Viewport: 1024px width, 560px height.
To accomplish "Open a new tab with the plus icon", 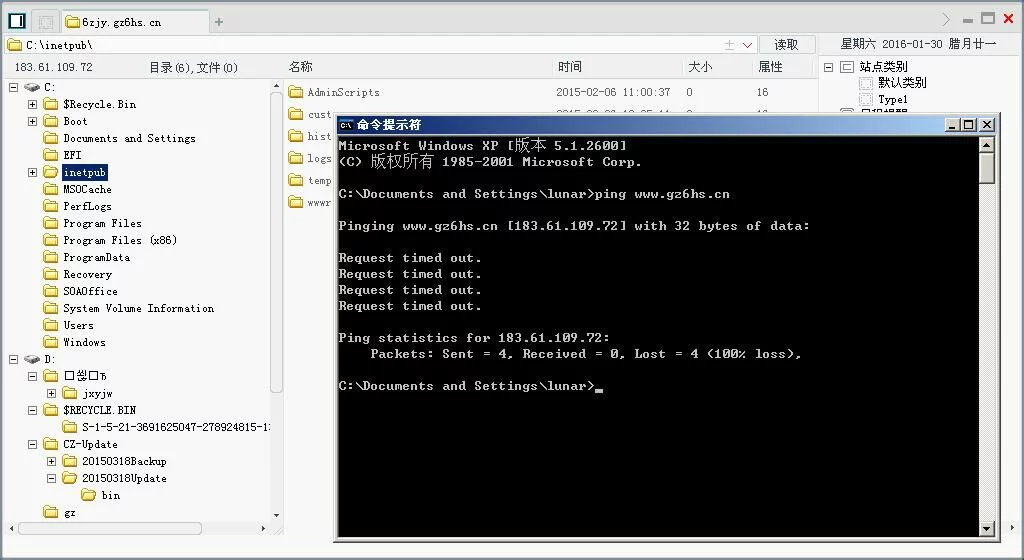I will (219, 22).
